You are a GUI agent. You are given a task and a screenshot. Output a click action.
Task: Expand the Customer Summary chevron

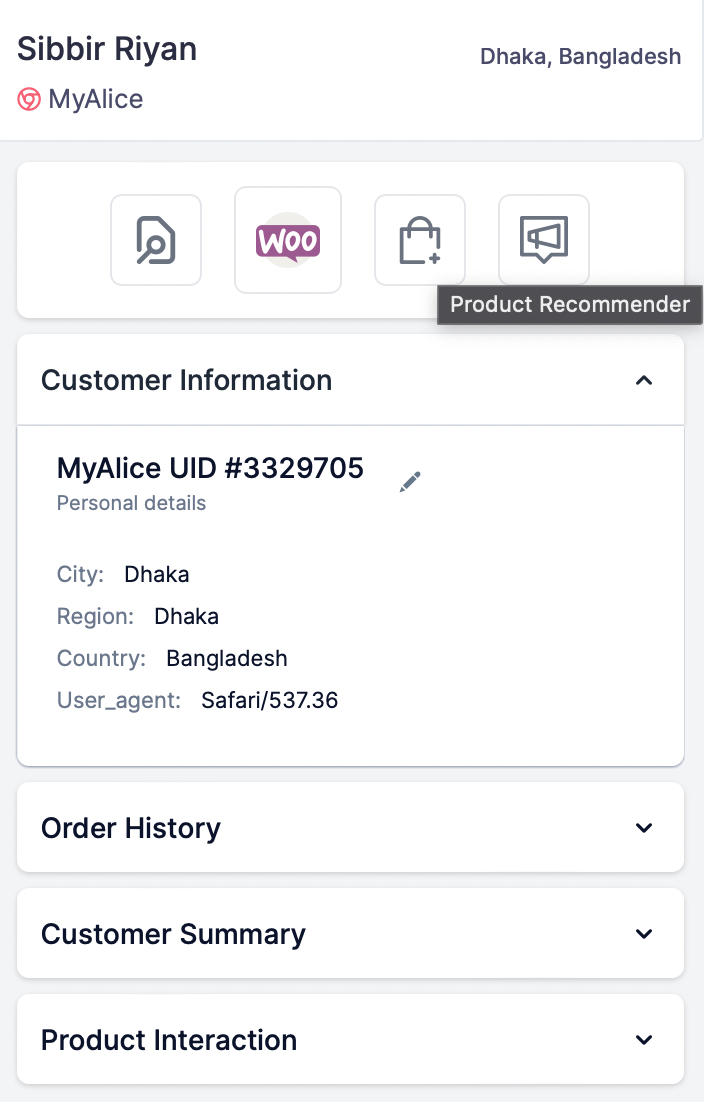click(x=644, y=934)
